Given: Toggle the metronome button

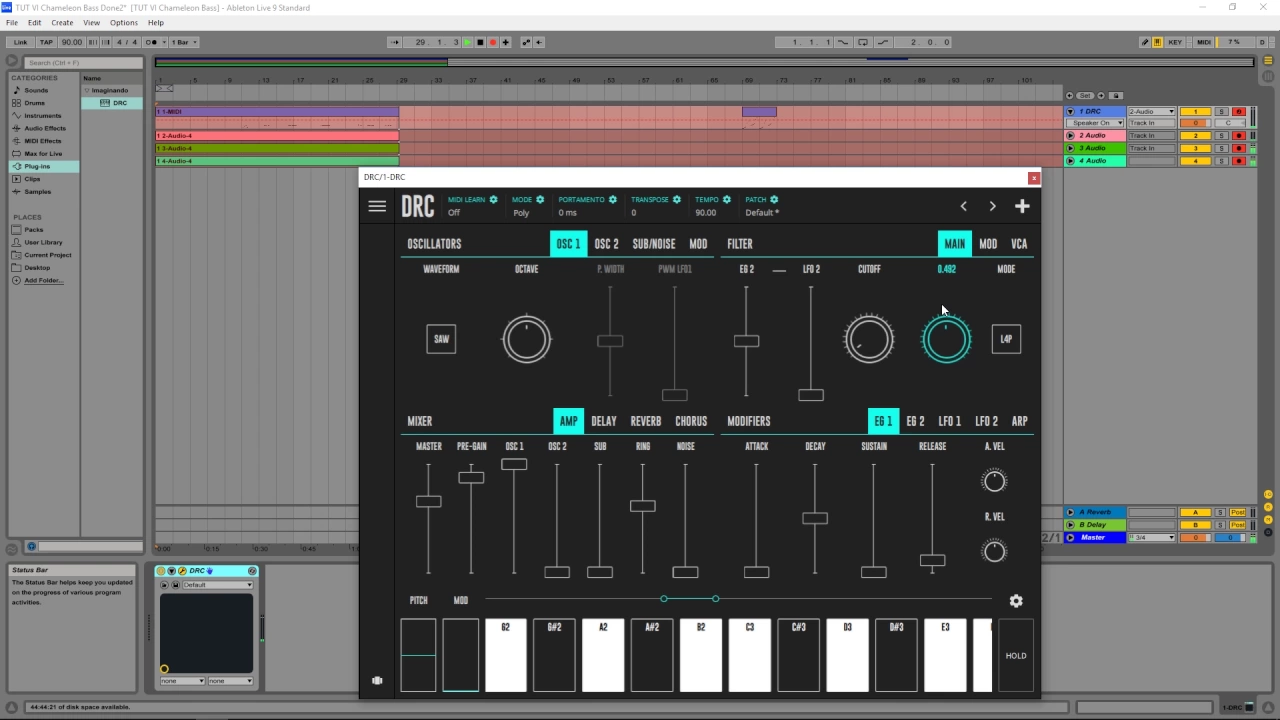Looking at the screenshot, I should pos(152,42).
